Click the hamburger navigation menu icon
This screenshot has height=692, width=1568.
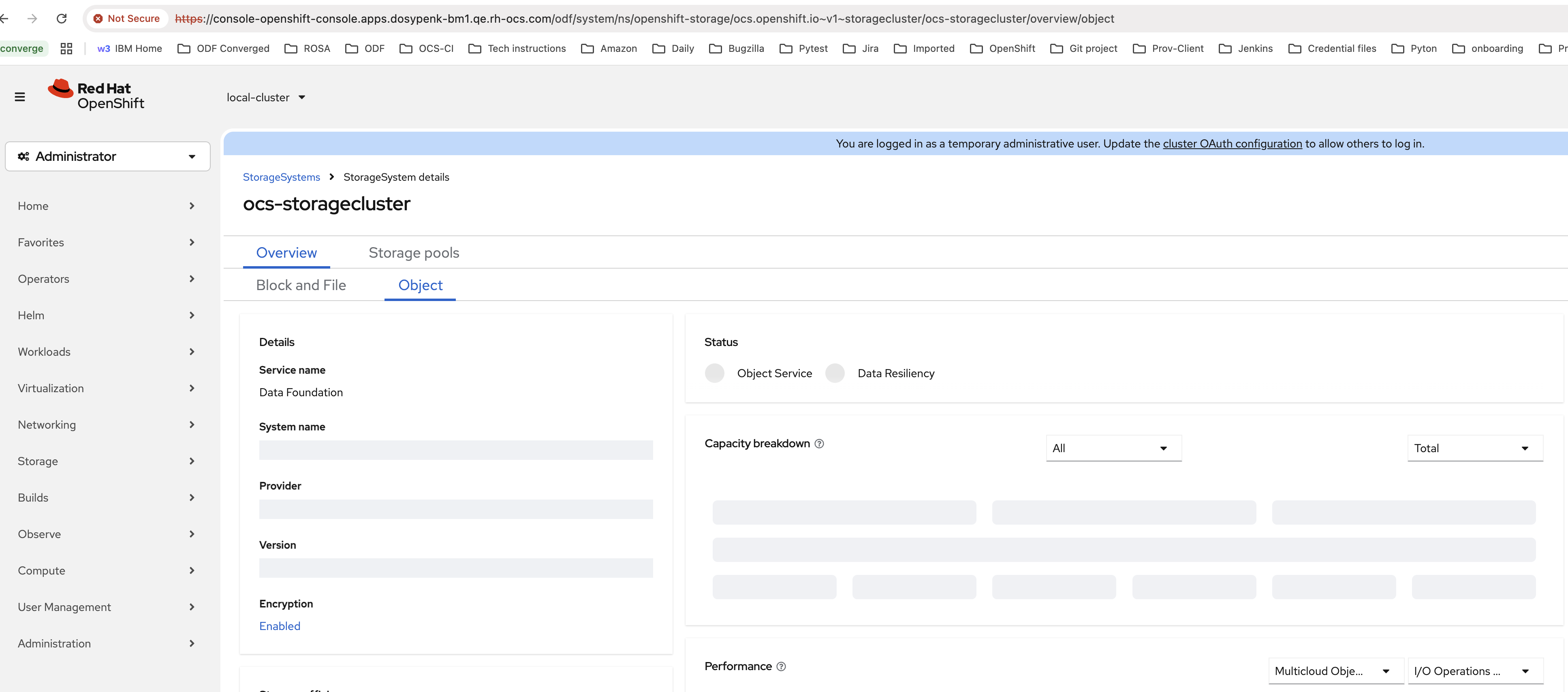tap(19, 97)
